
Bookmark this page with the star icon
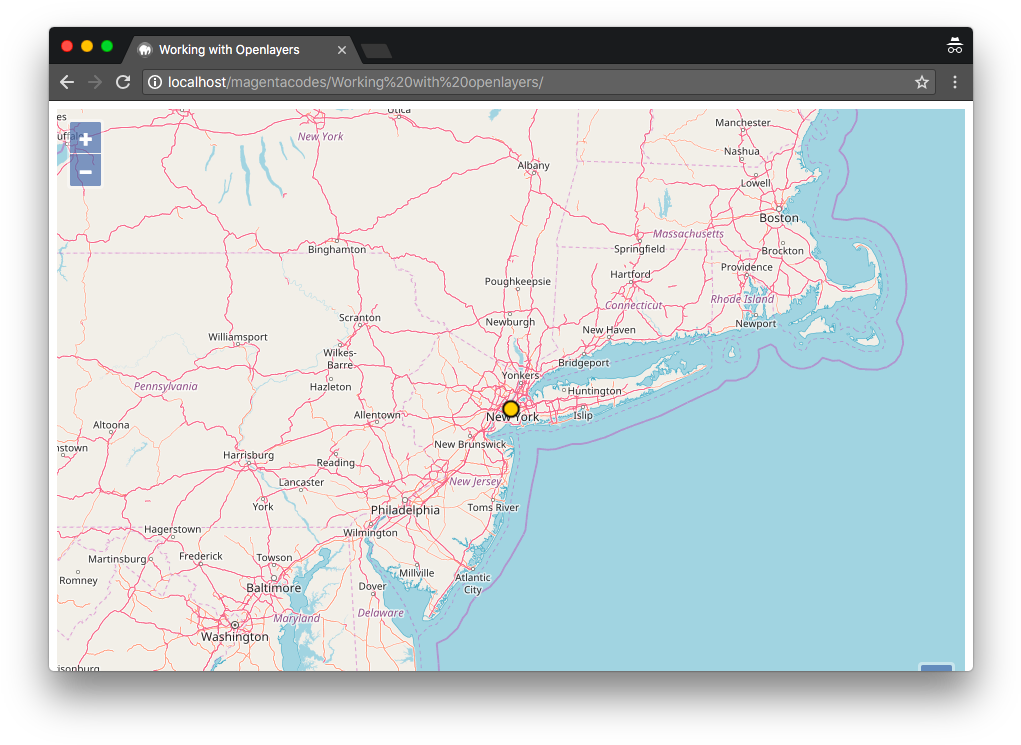[x=921, y=82]
